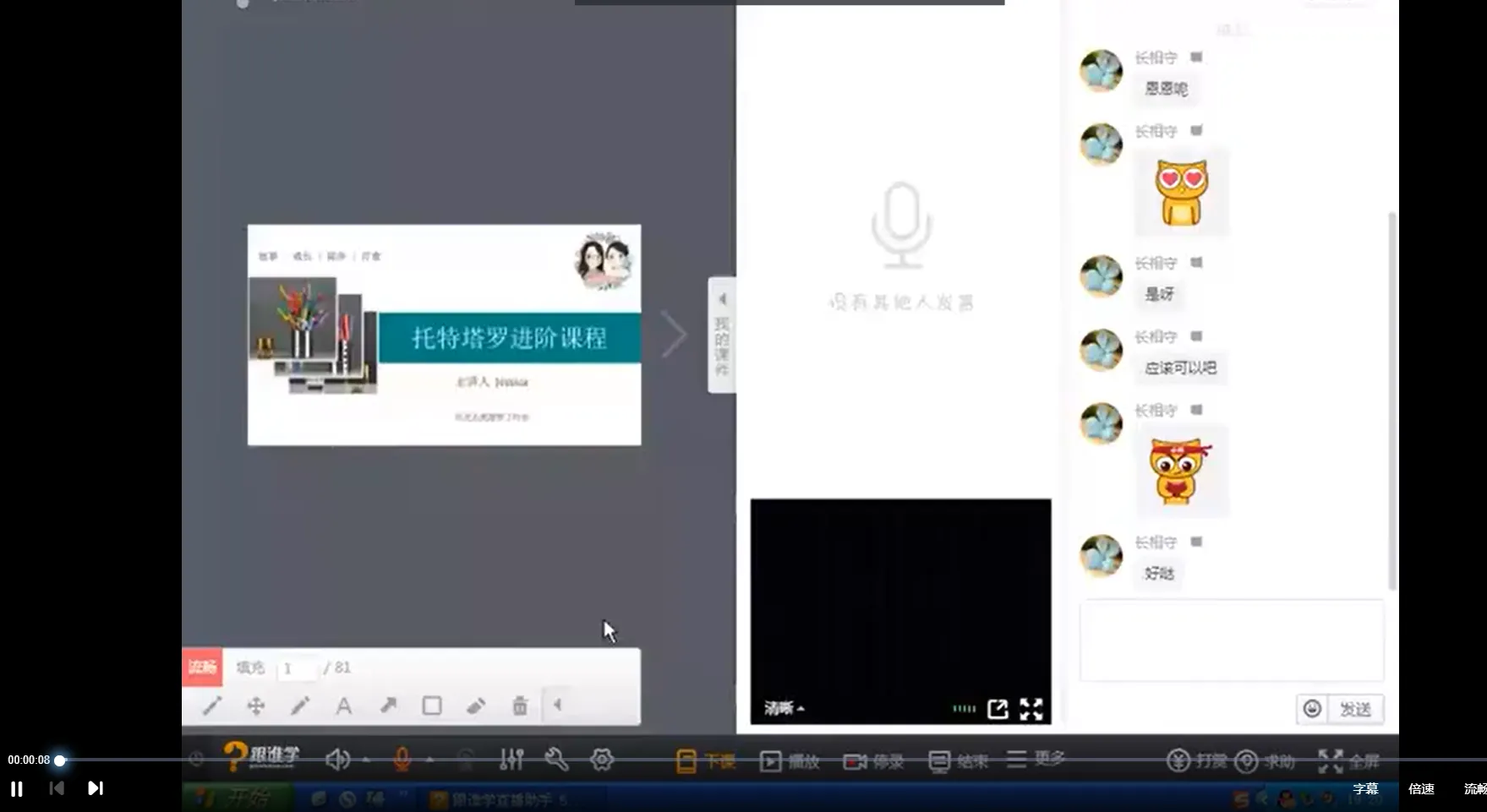Open the 更多 menu
This screenshot has height=812, width=1487.
[1036, 759]
